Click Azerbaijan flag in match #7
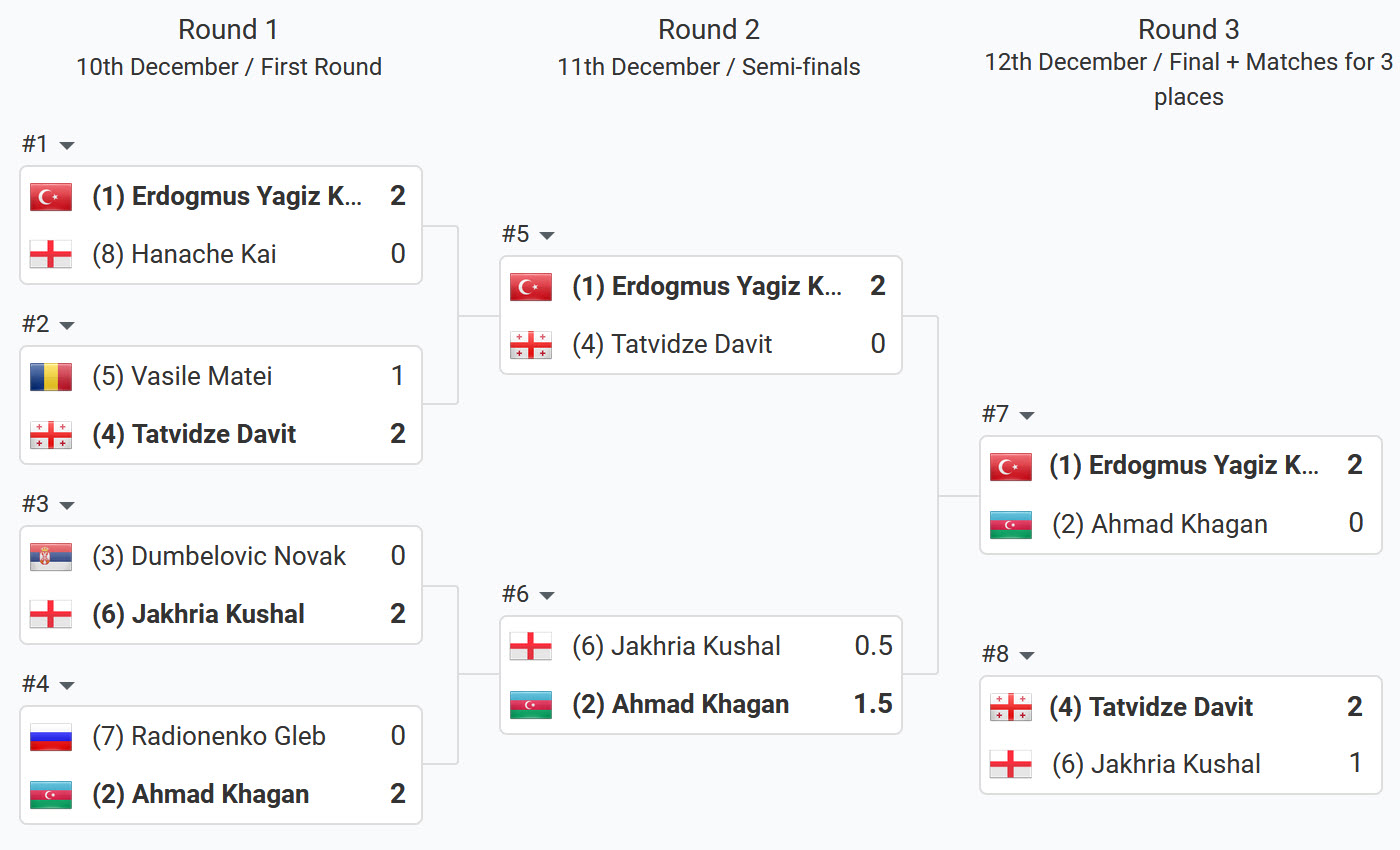This screenshot has height=850, width=1400. pyautogui.click(x=1010, y=525)
